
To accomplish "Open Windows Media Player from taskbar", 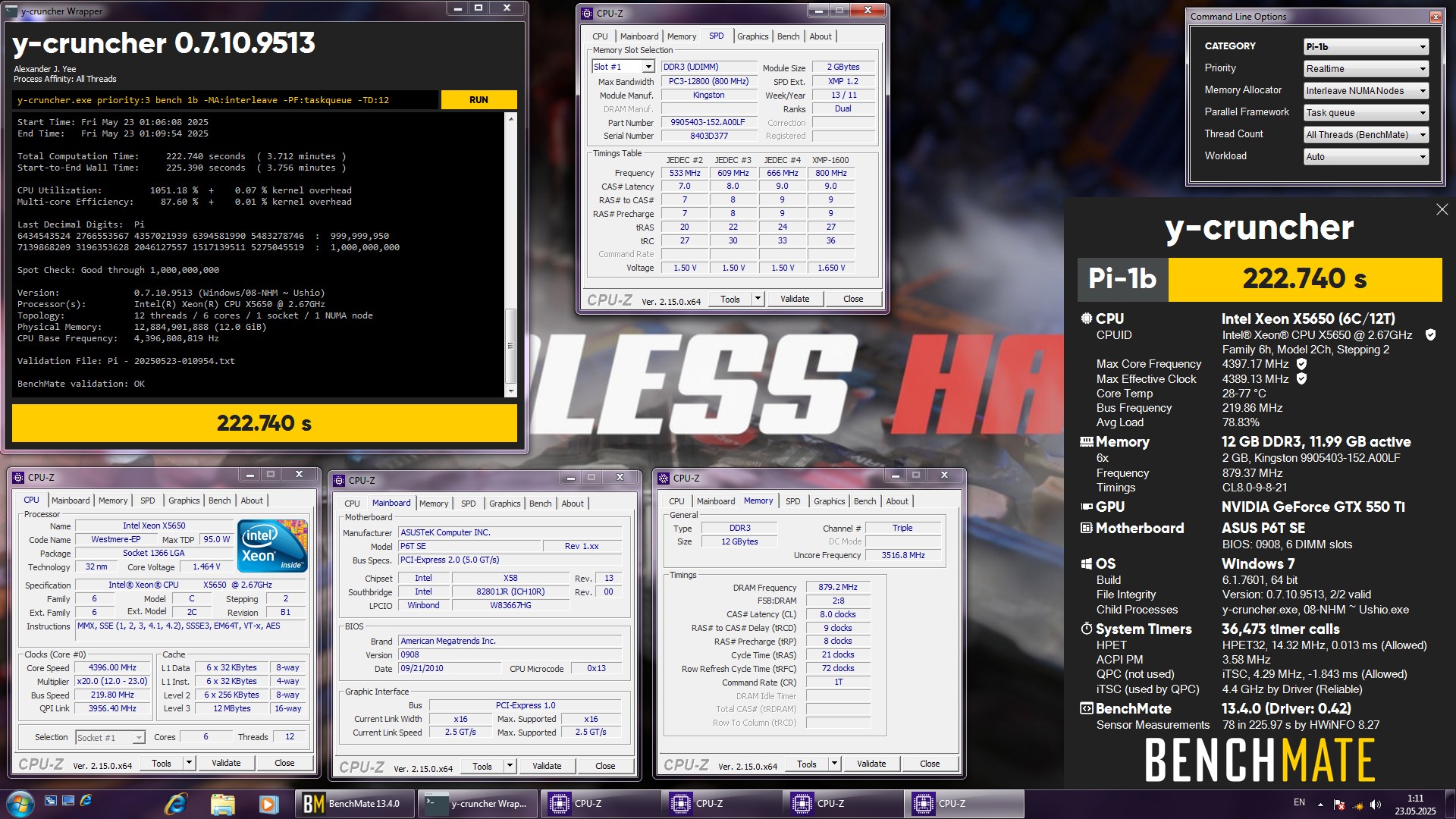I will pyautogui.click(x=268, y=804).
